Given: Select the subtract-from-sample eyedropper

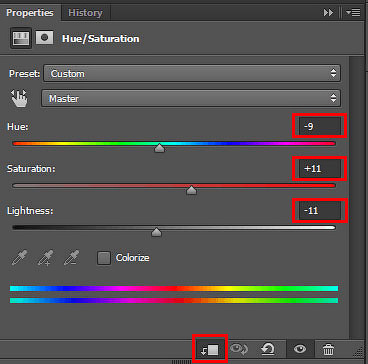Looking at the screenshot, I should point(71,258).
